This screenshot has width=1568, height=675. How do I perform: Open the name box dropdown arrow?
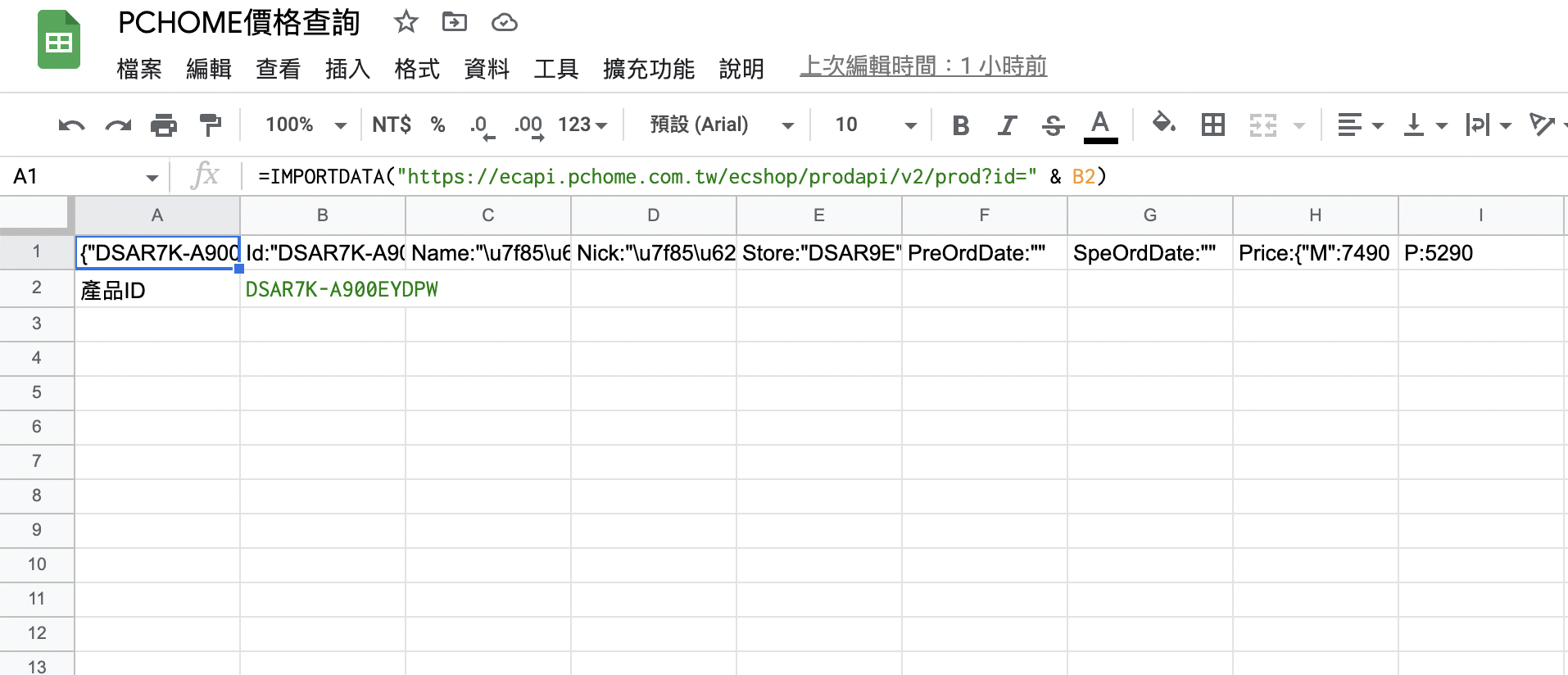[152, 178]
